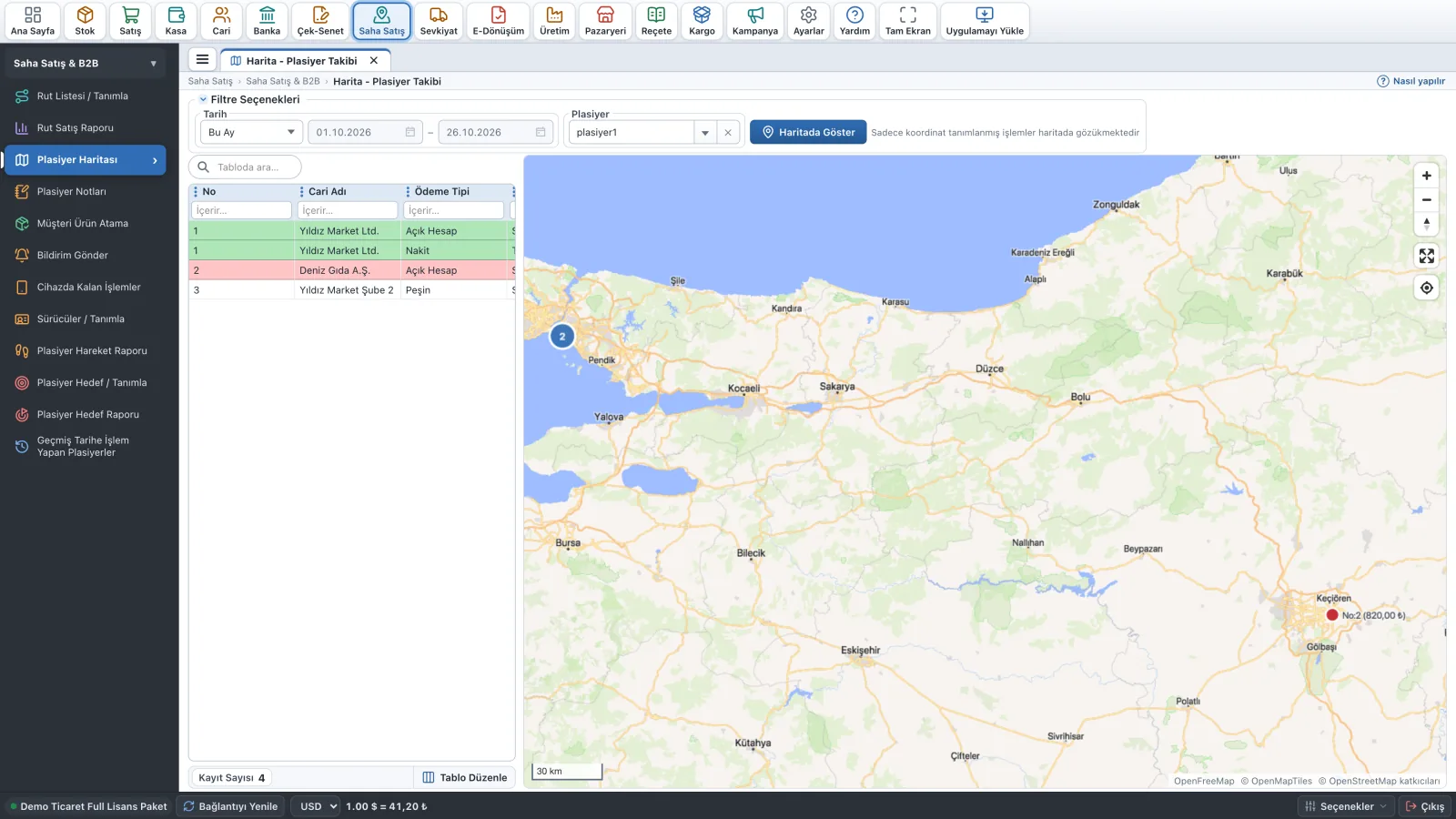Toggle the hamburger sidebar menu
Viewport: 1456px width, 819px height.
coord(202,60)
